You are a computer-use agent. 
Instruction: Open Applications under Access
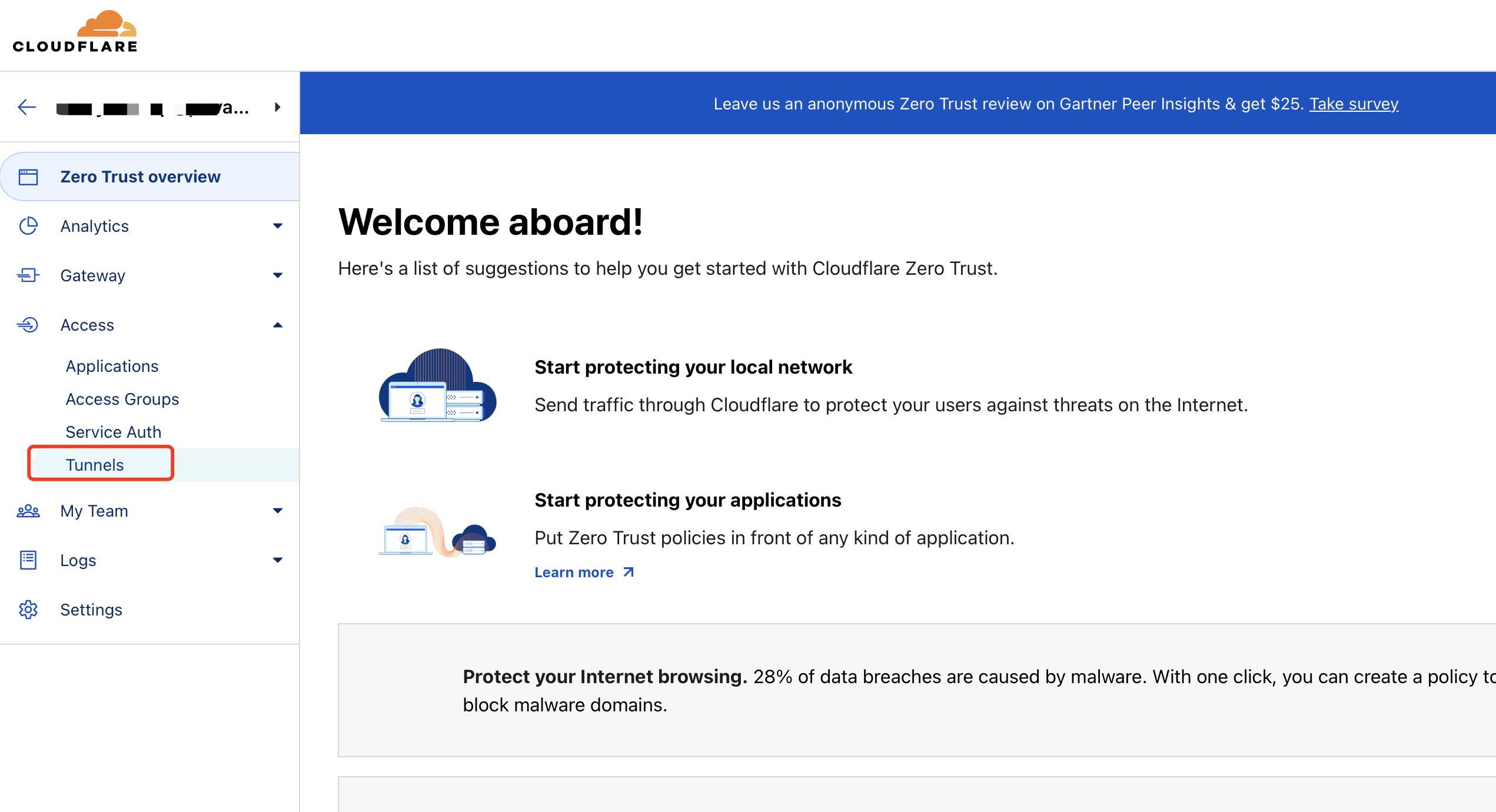pyautogui.click(x=112, y=366)
